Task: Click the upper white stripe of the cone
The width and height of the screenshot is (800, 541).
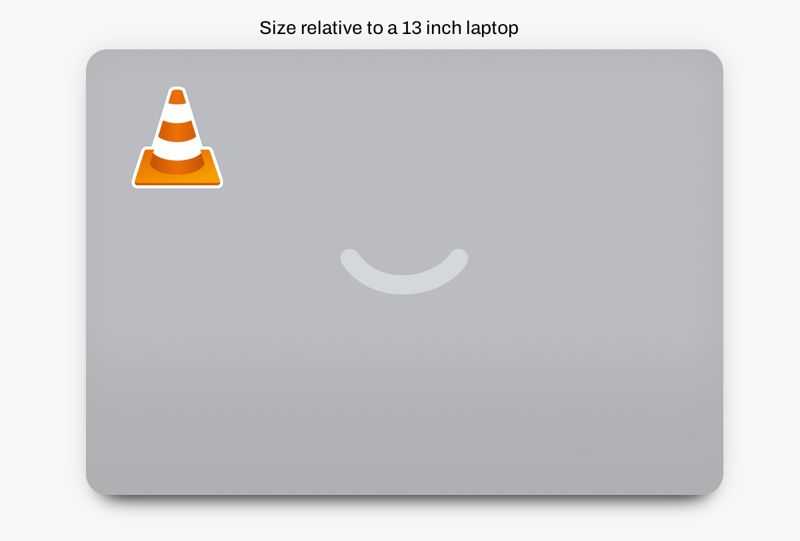Action: click(x=177, y=113)
